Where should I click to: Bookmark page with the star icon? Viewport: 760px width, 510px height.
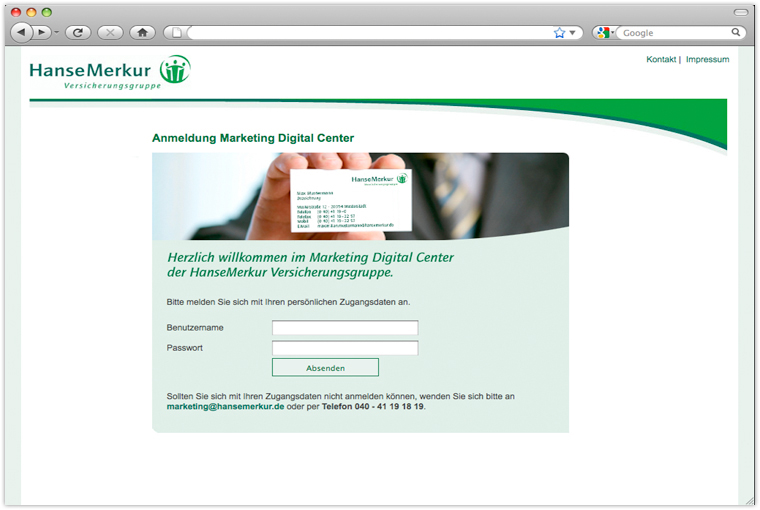click(560, 32)
